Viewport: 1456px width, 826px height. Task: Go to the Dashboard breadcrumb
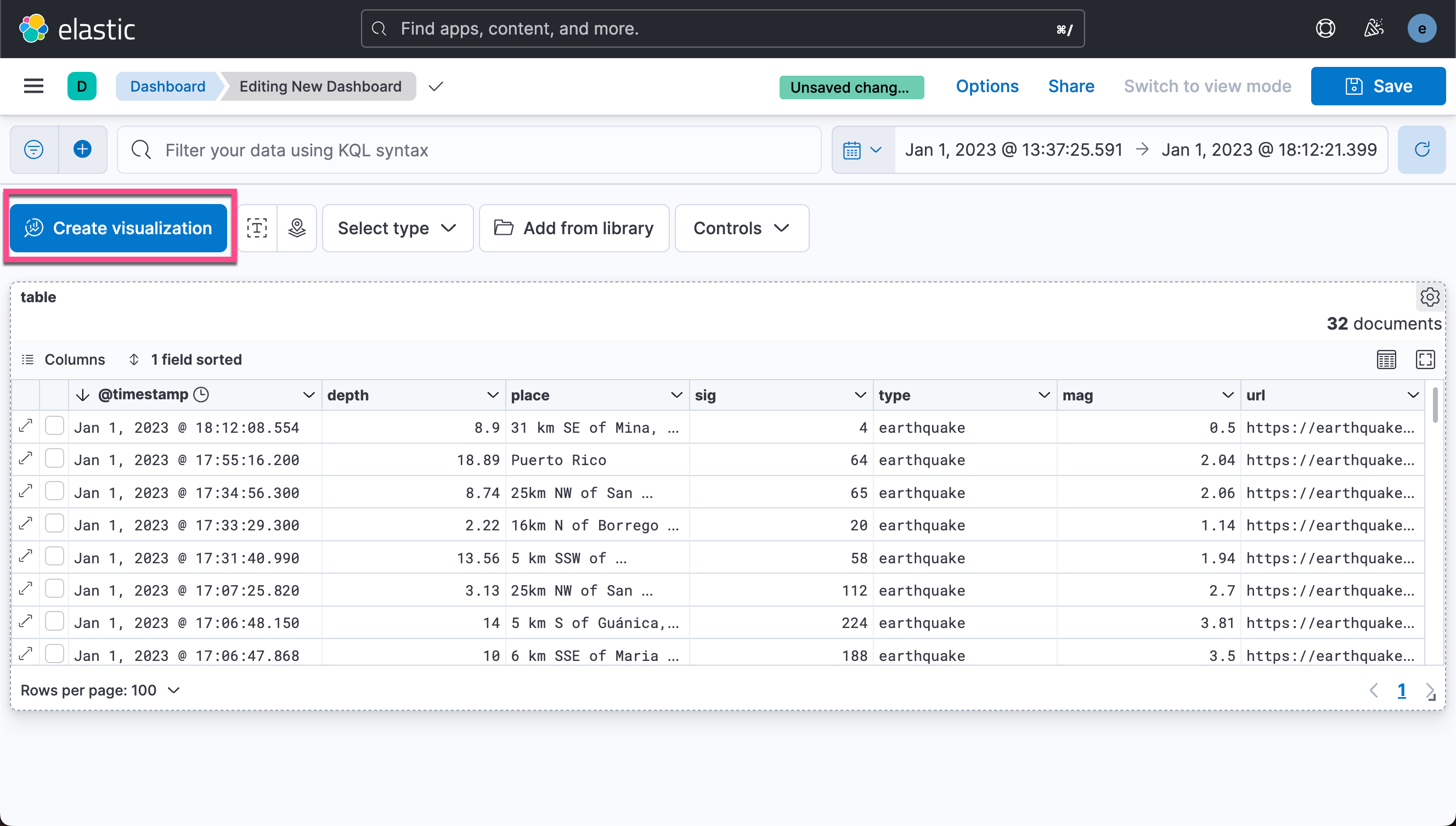(167, 86)
